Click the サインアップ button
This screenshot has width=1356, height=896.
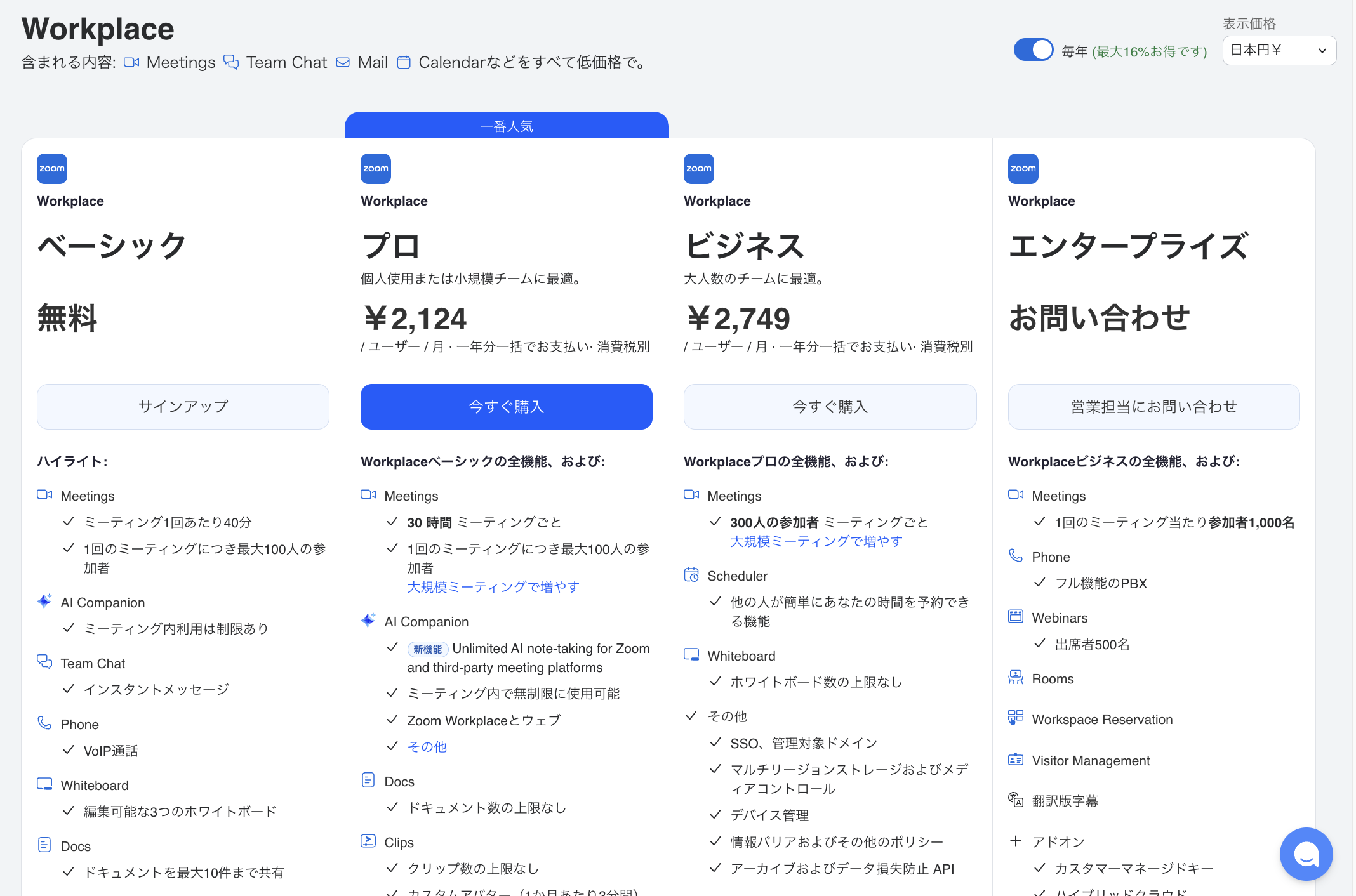coord(183,407)
